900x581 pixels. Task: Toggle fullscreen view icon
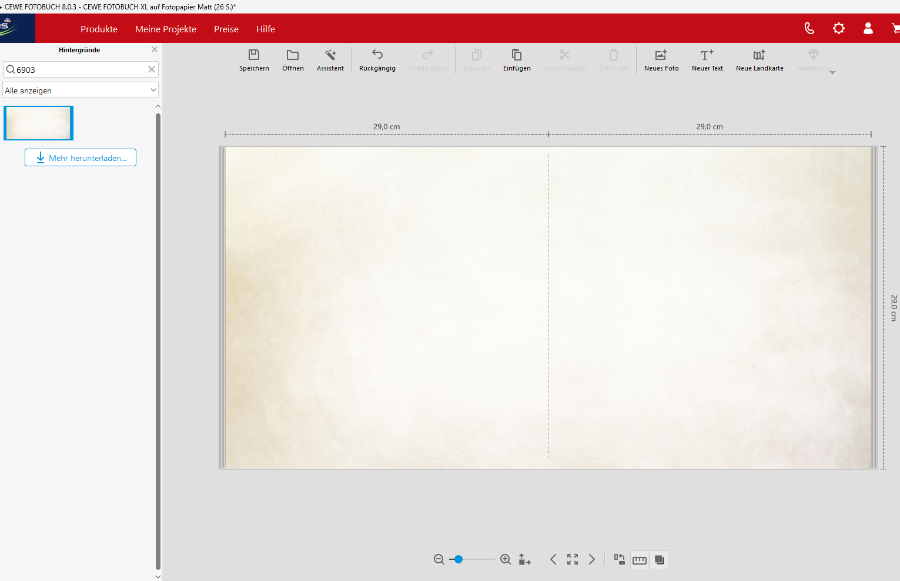[x=572, y=560]
